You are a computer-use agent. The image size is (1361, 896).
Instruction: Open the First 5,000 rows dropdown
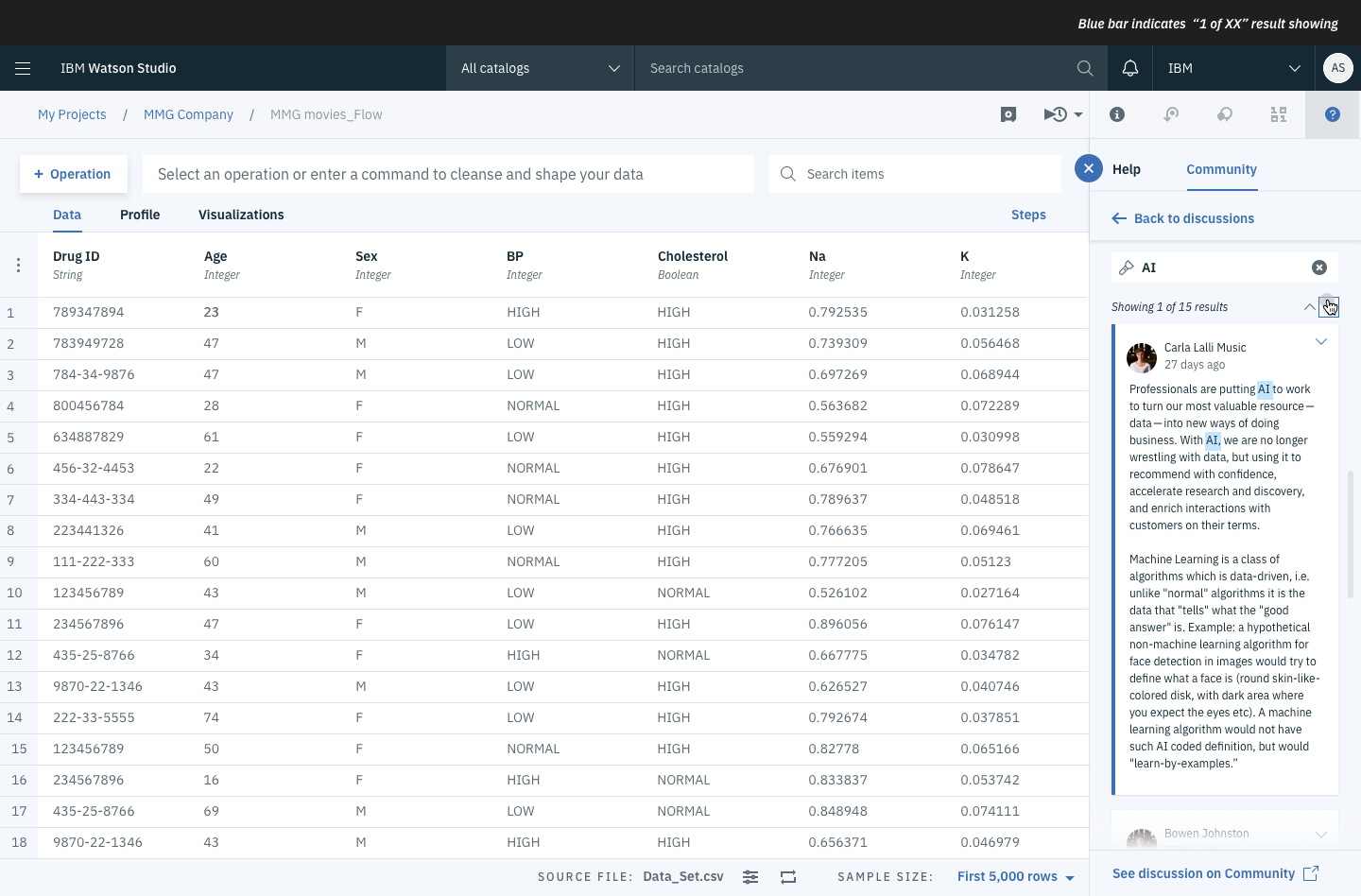[x=1015, y=877]
